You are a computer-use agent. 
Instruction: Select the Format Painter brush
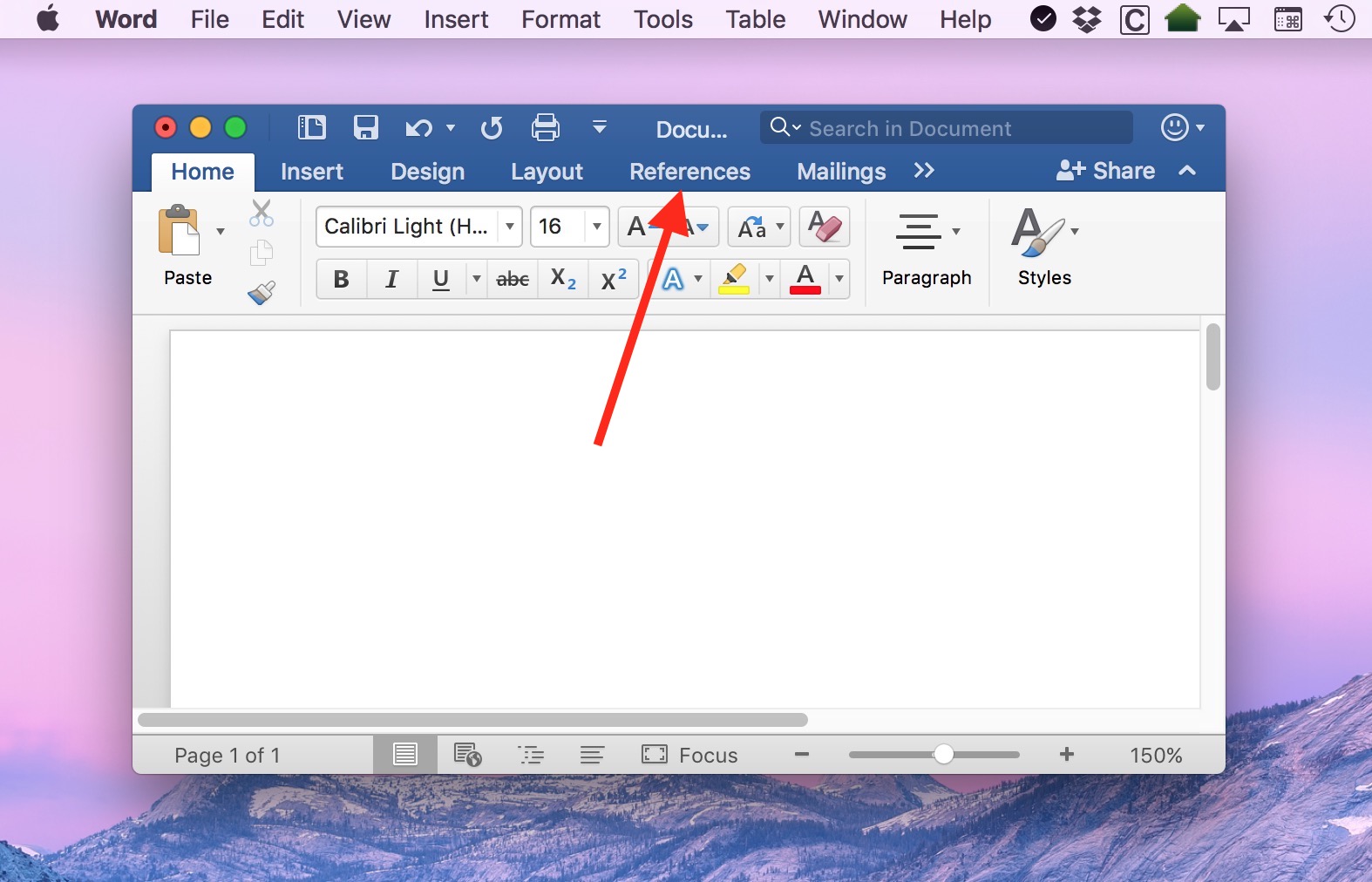click(261, 292)
